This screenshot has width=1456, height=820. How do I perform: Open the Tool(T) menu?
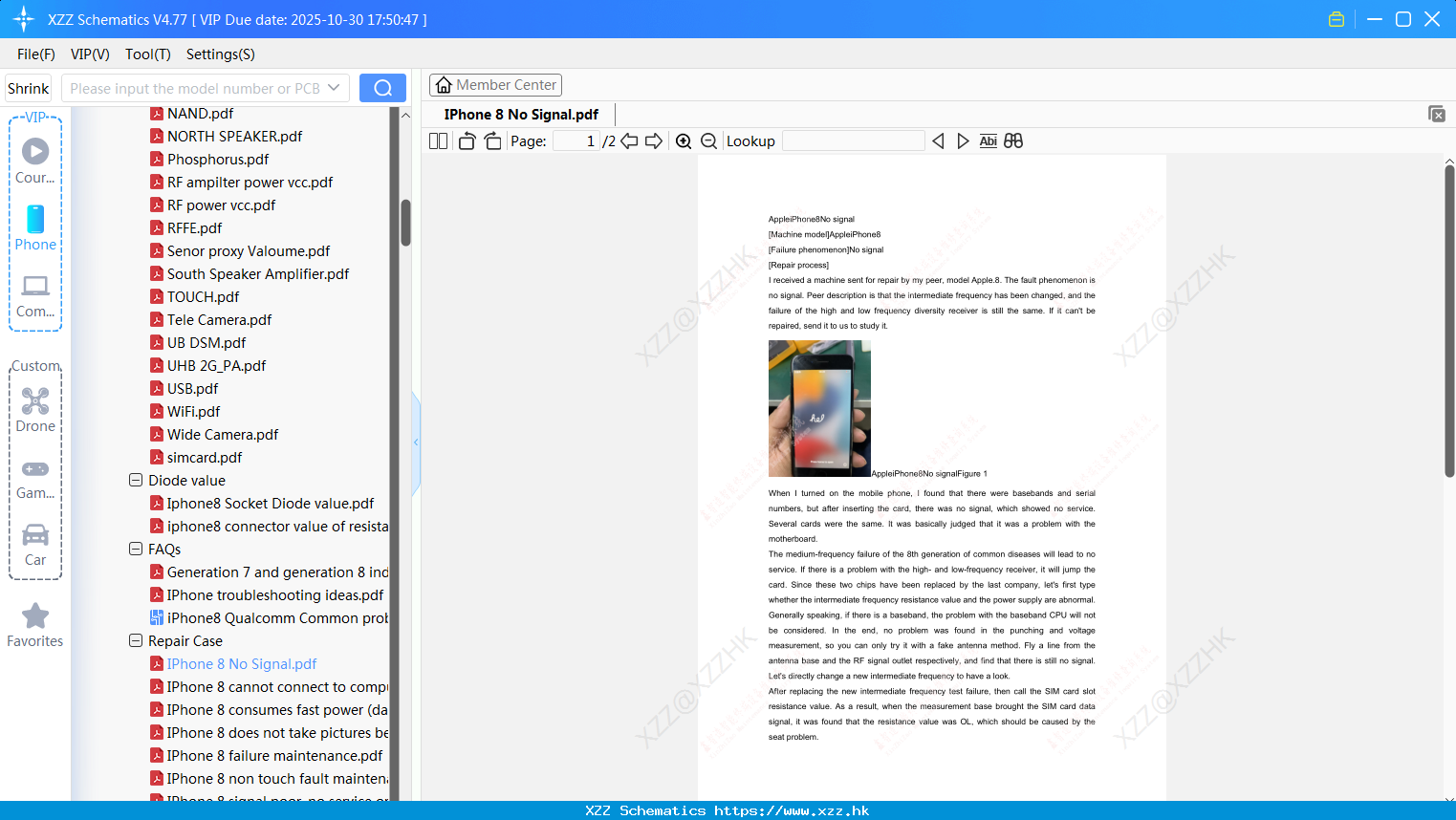[x=148, y=54]
